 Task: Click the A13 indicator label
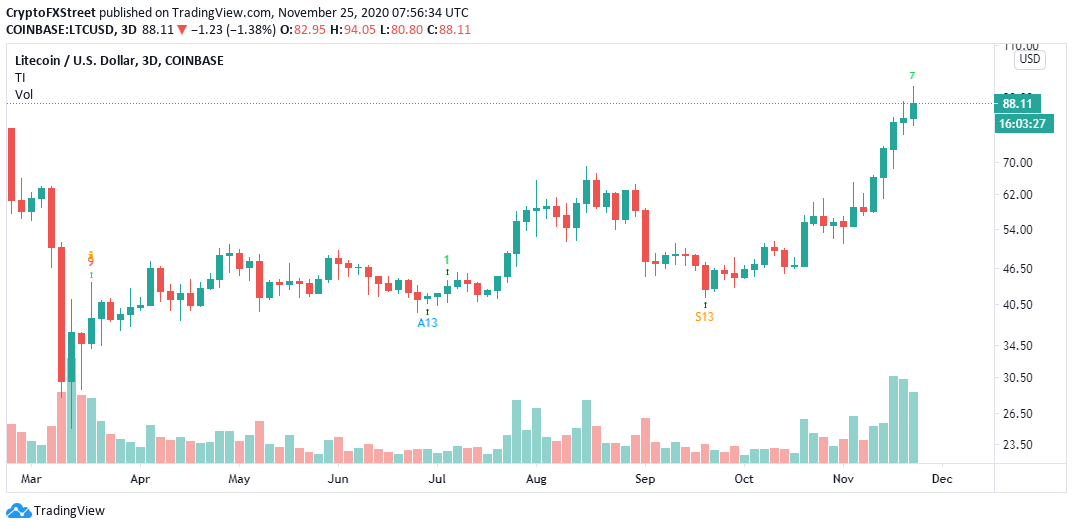(428, 322)
